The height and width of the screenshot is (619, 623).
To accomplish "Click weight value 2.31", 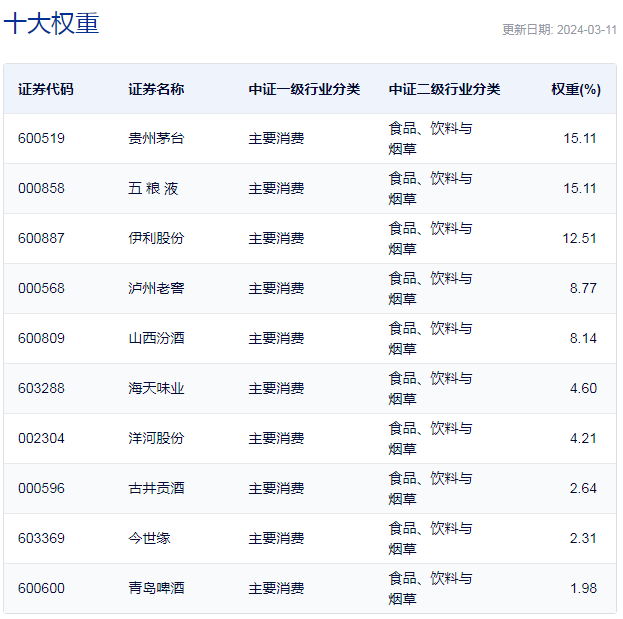I will tap(583, 539).
